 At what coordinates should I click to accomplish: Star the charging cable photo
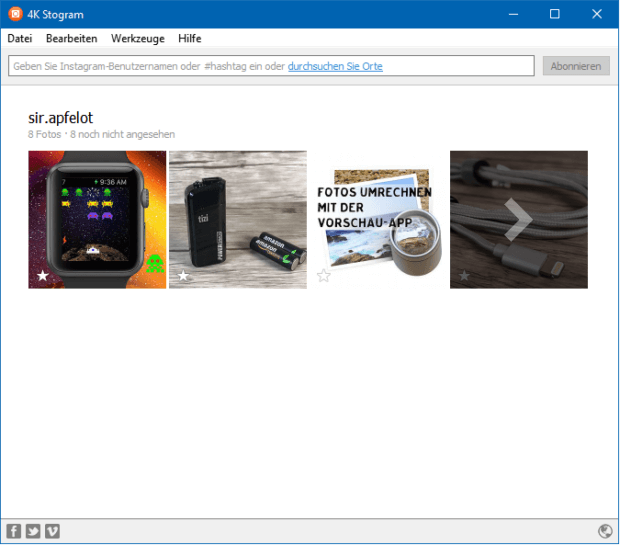464,276
